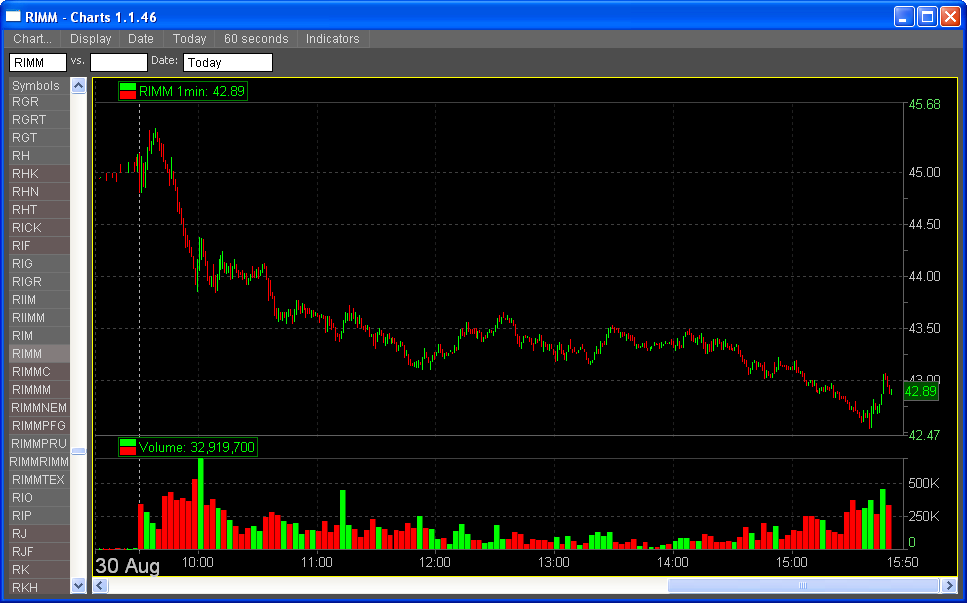Click the window title bar app icon
This screenshot has height=603, width=967.
[13, 17]
